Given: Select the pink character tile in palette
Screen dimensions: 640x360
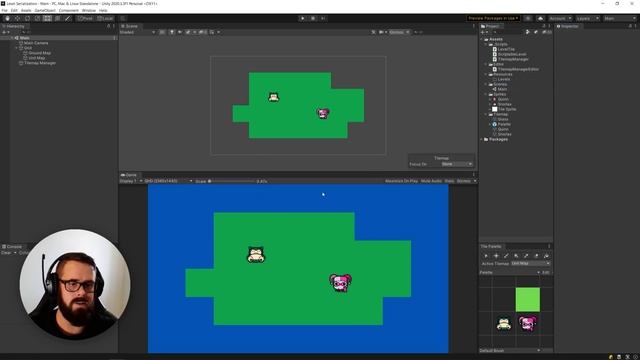Looking at the screenshot, I should pyautogui.click(x=527, y=324).
